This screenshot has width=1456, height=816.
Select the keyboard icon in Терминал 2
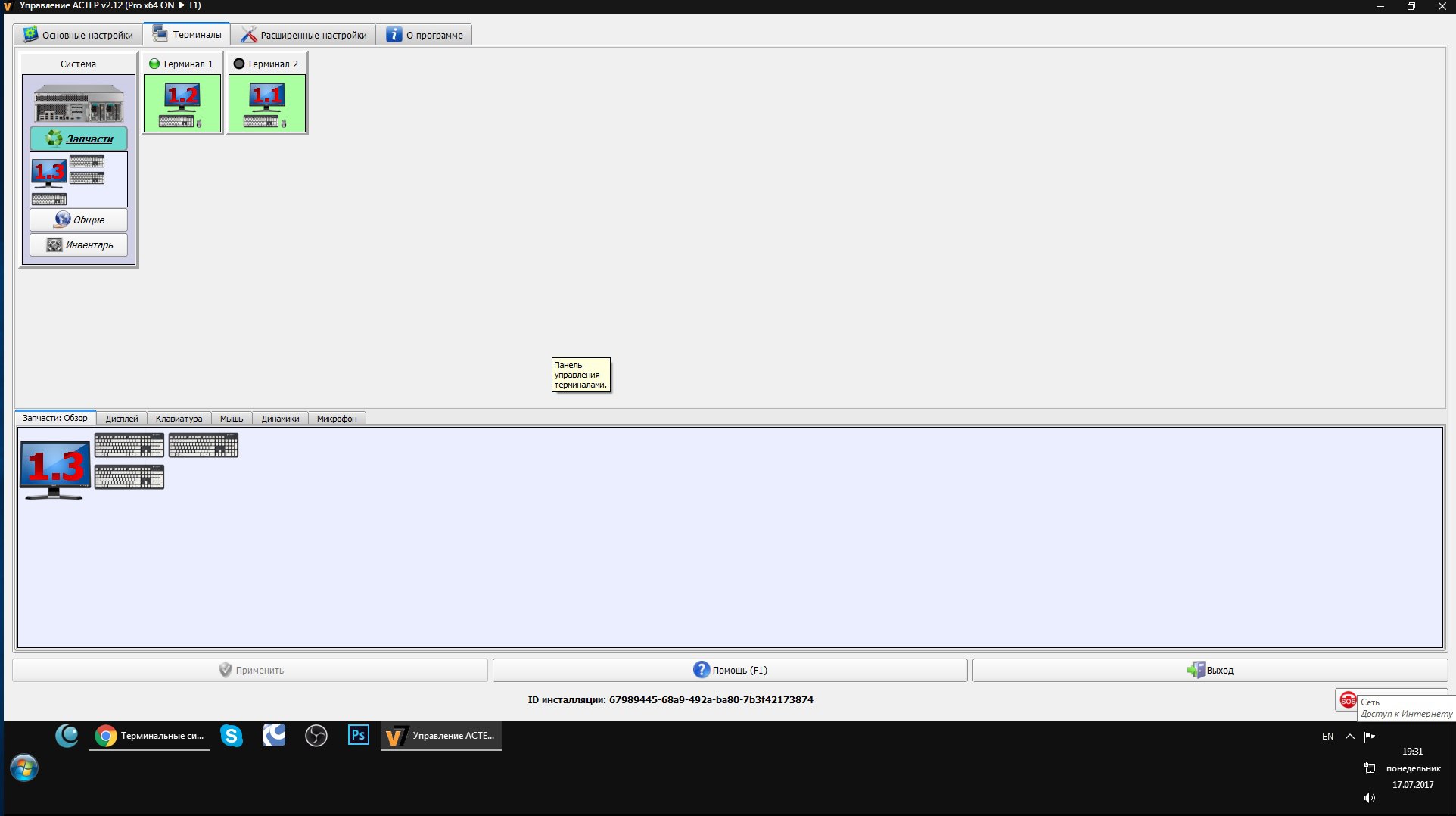click(261, 121)
